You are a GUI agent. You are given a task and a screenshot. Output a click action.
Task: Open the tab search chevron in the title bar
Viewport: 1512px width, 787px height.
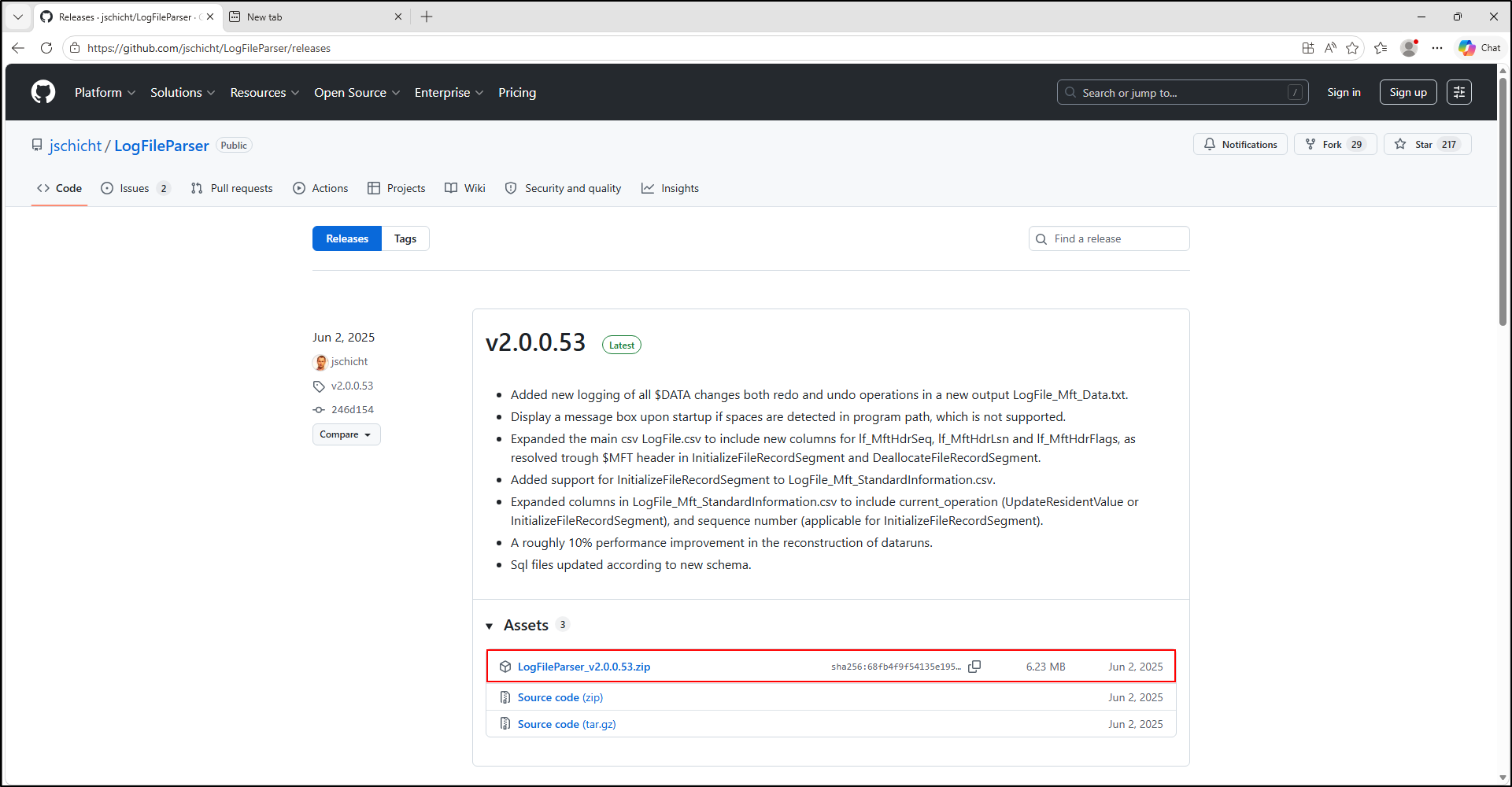click(x=18, y=17)
